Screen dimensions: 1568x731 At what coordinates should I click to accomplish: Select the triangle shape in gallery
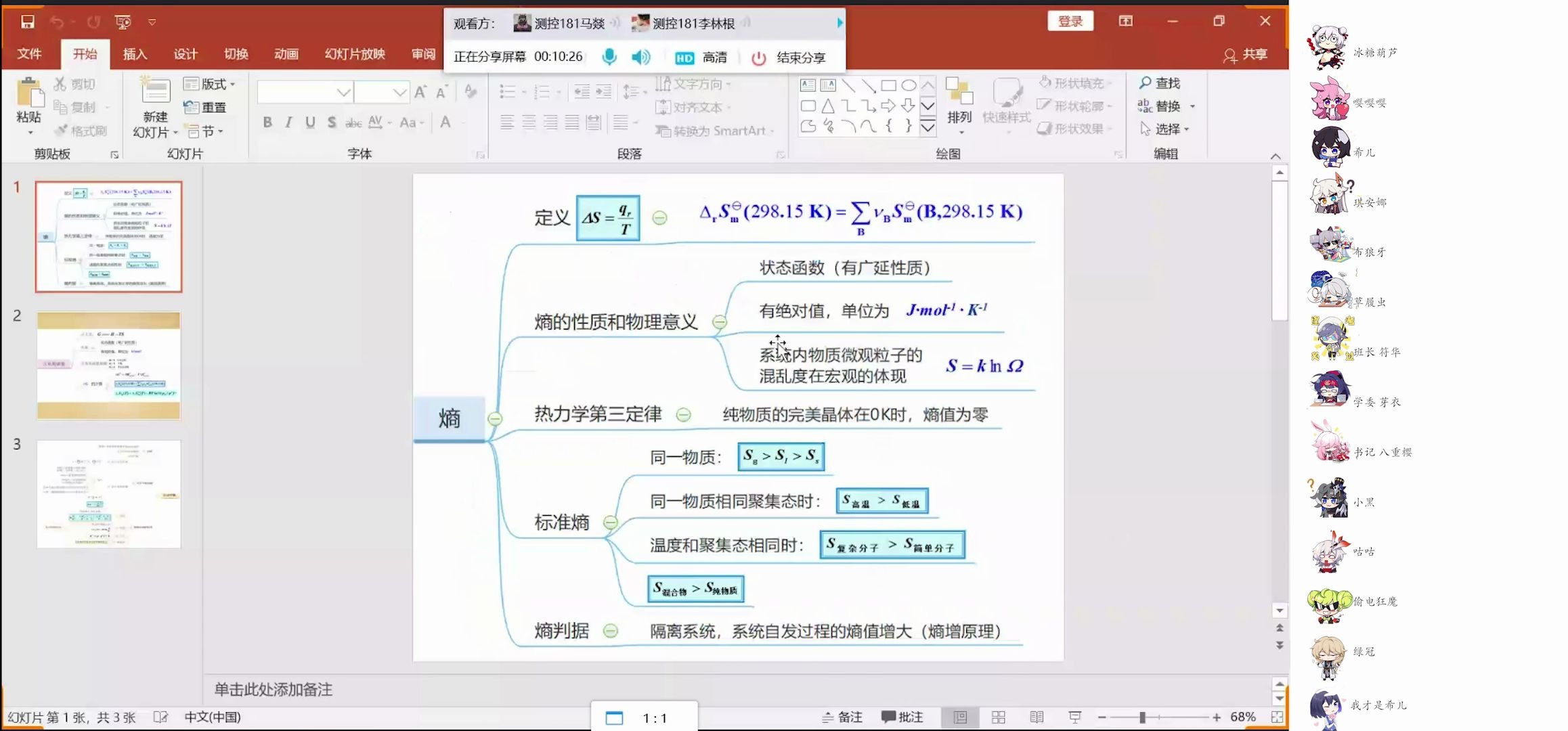[x=827, y=106]
